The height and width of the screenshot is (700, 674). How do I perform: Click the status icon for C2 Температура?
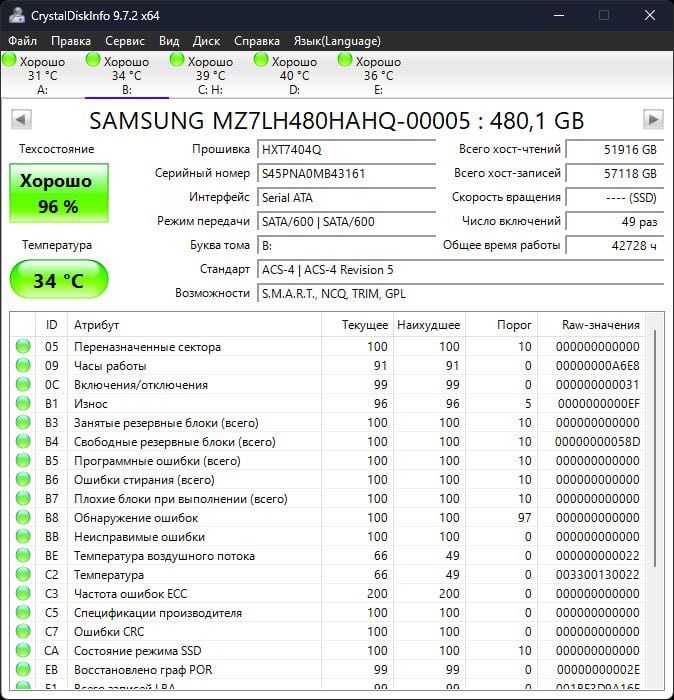pos(23,574)
